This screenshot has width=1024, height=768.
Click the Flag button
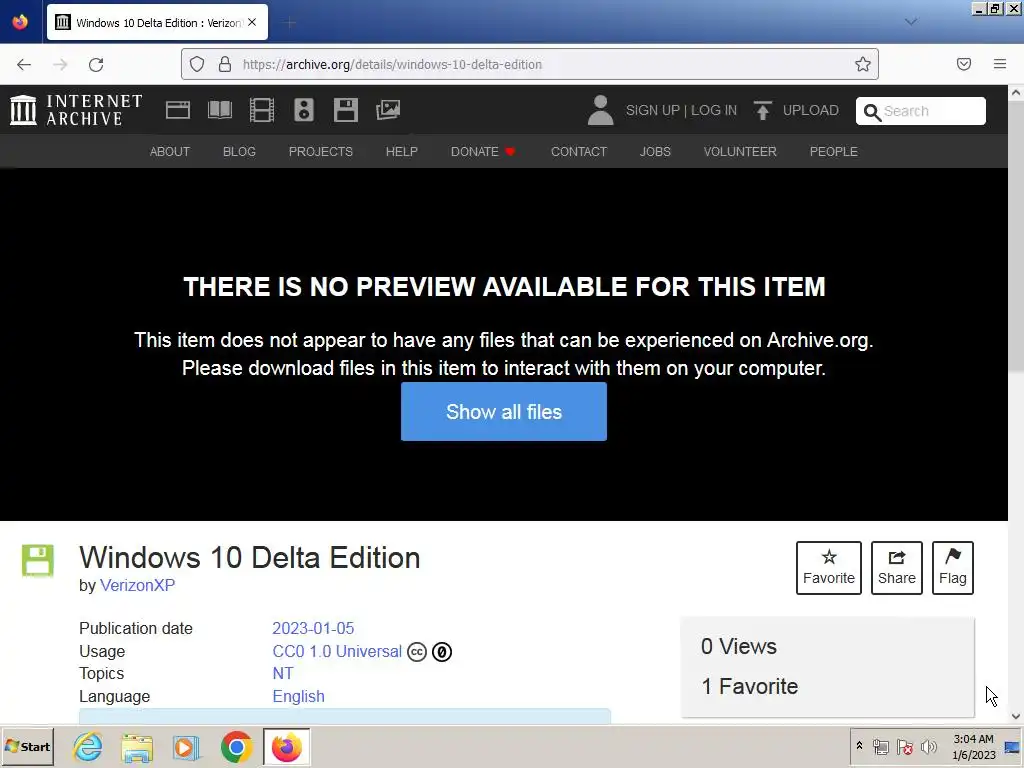click(953, 568)
